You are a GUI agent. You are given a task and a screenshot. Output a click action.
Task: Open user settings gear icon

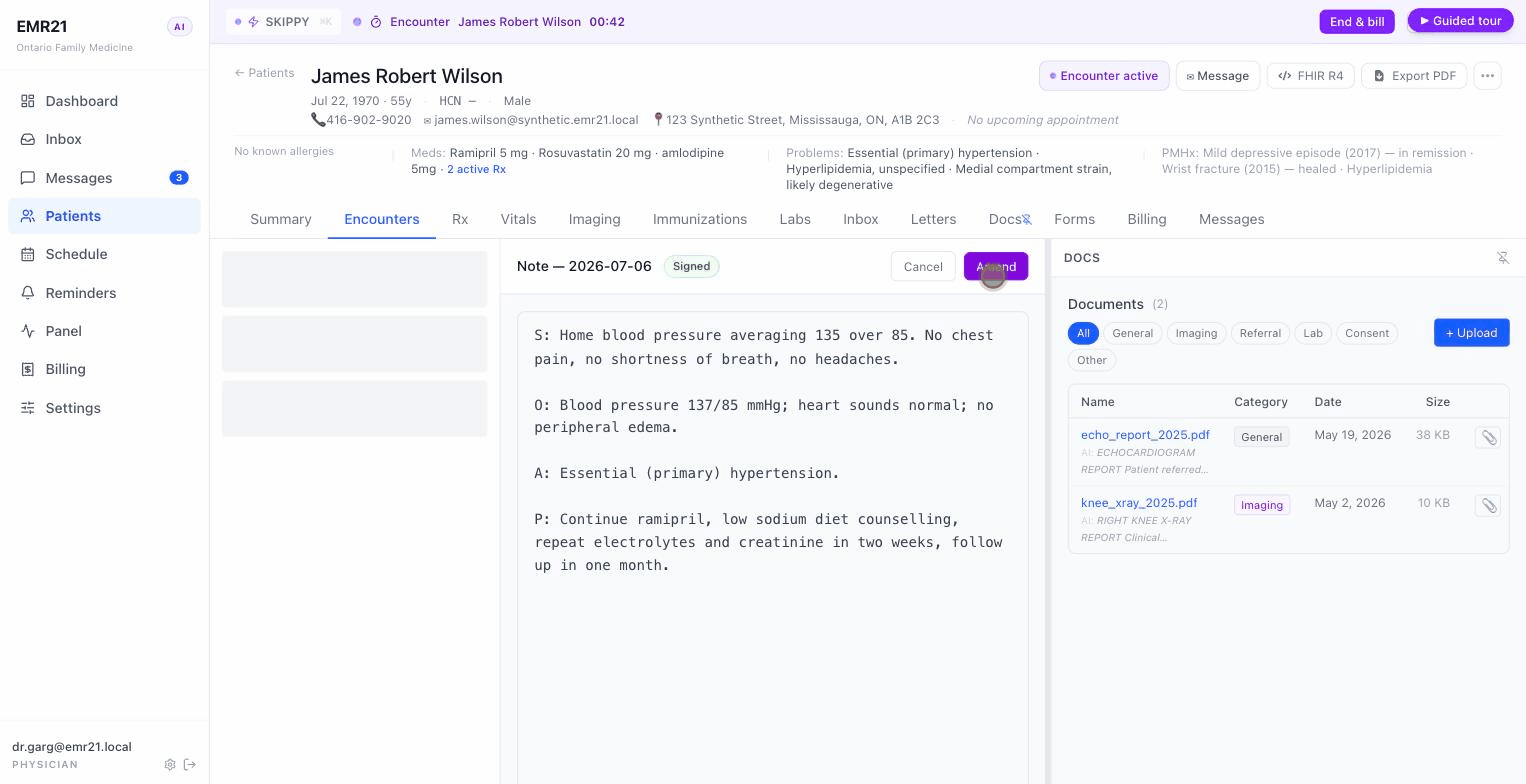pyautogui.click(x=170, y=765)
